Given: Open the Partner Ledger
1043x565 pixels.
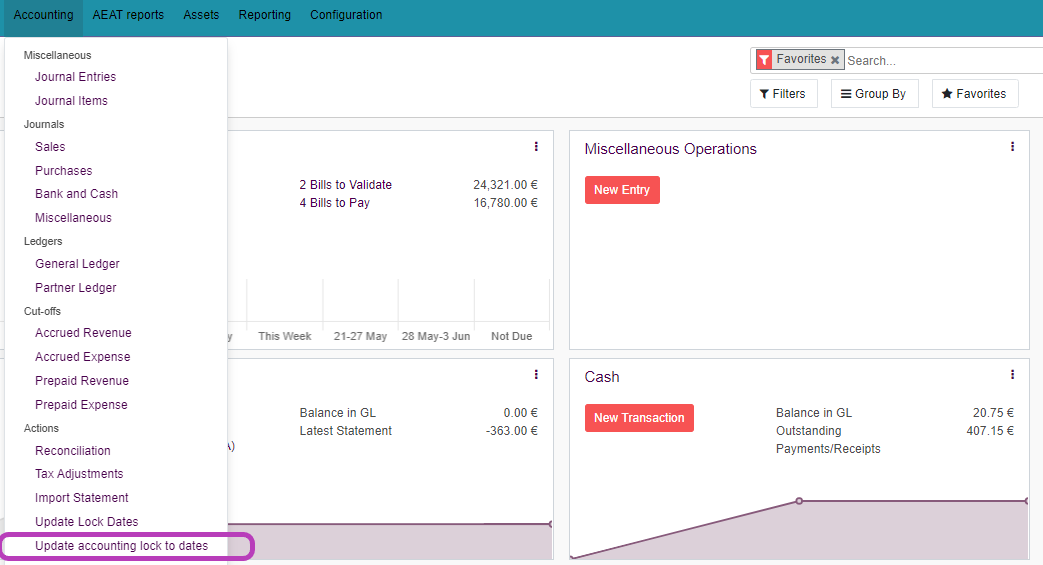Looking at the screenshot, I should (75, 287).
